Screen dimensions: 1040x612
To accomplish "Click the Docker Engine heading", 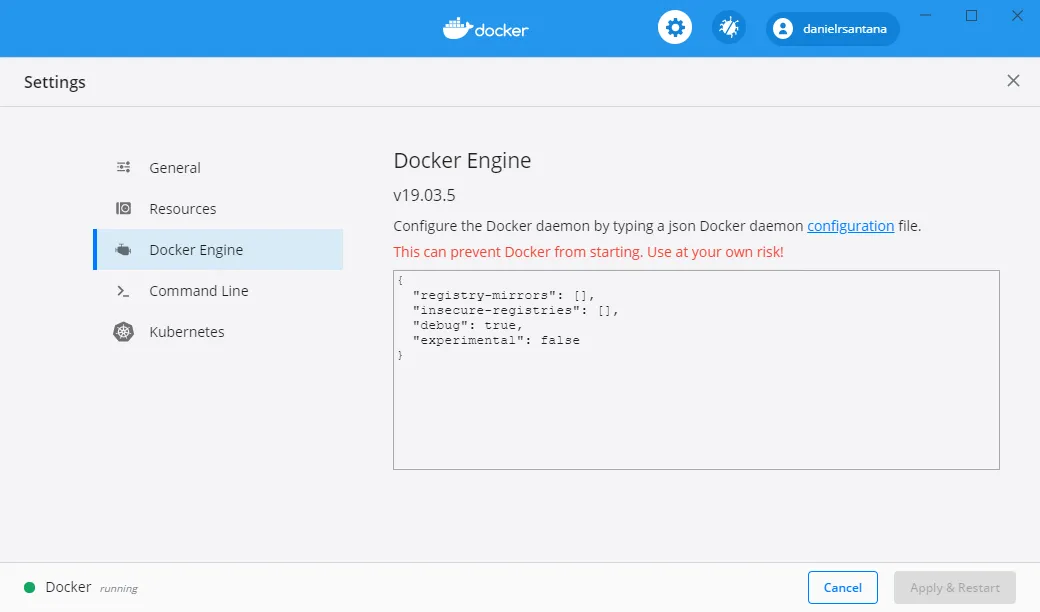I will [x=462, y=160].
